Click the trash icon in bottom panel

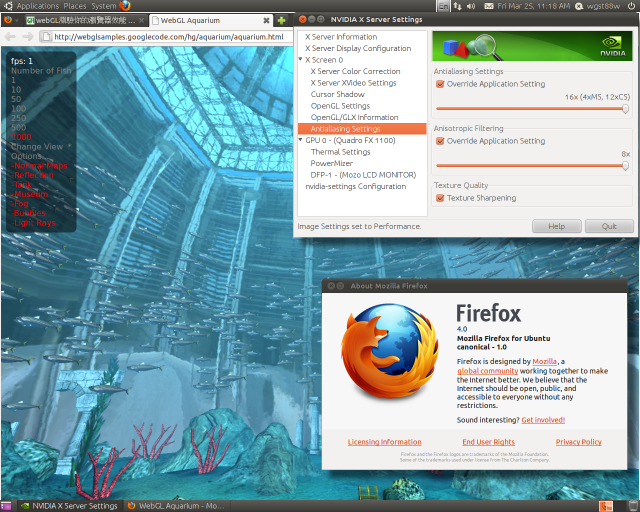tap(632, 506)
